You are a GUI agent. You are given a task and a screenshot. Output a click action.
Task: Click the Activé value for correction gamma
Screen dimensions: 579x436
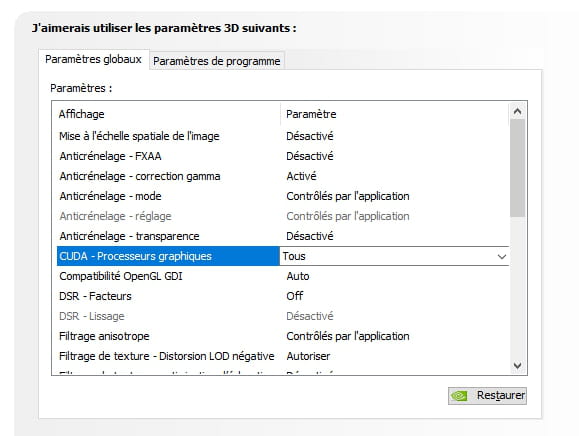(301, 176)
